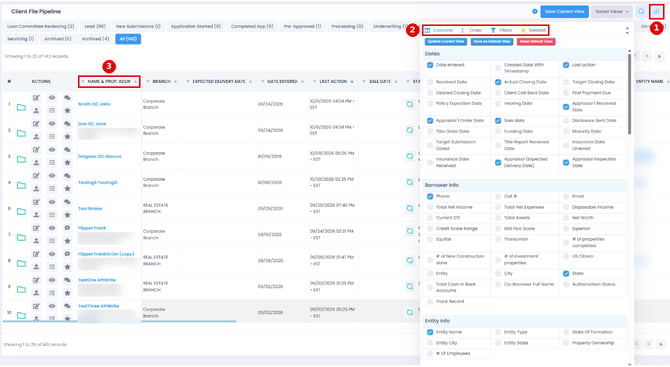Click filter funnel in Date Entered column header

[262, 82]
